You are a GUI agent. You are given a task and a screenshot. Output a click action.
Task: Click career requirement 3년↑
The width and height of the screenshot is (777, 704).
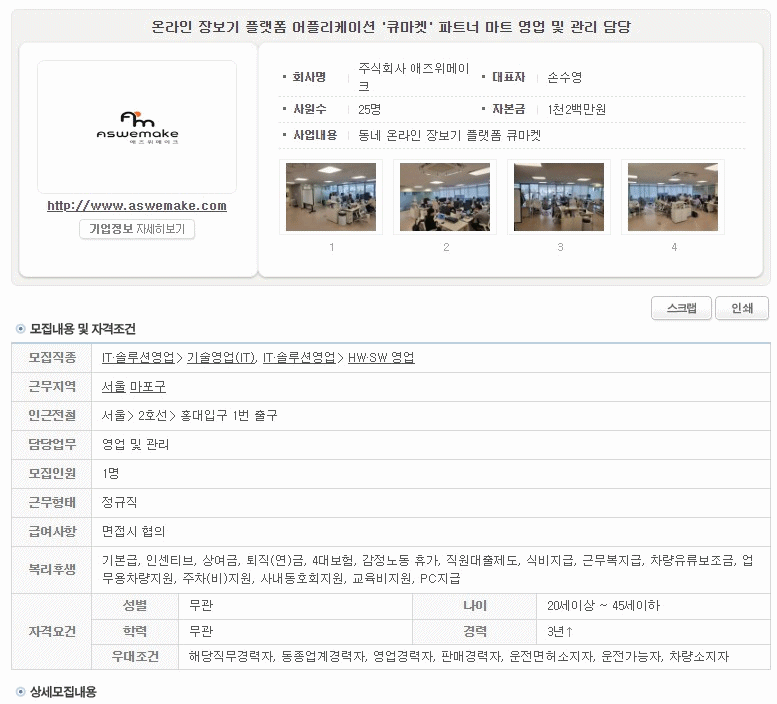560,631
